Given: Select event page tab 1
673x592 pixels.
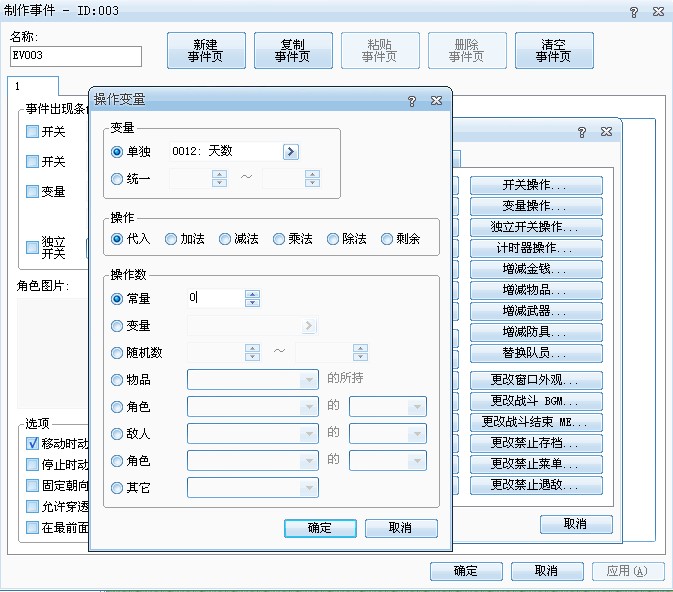Looking at the screenshot, I should [x=33, y=86].
